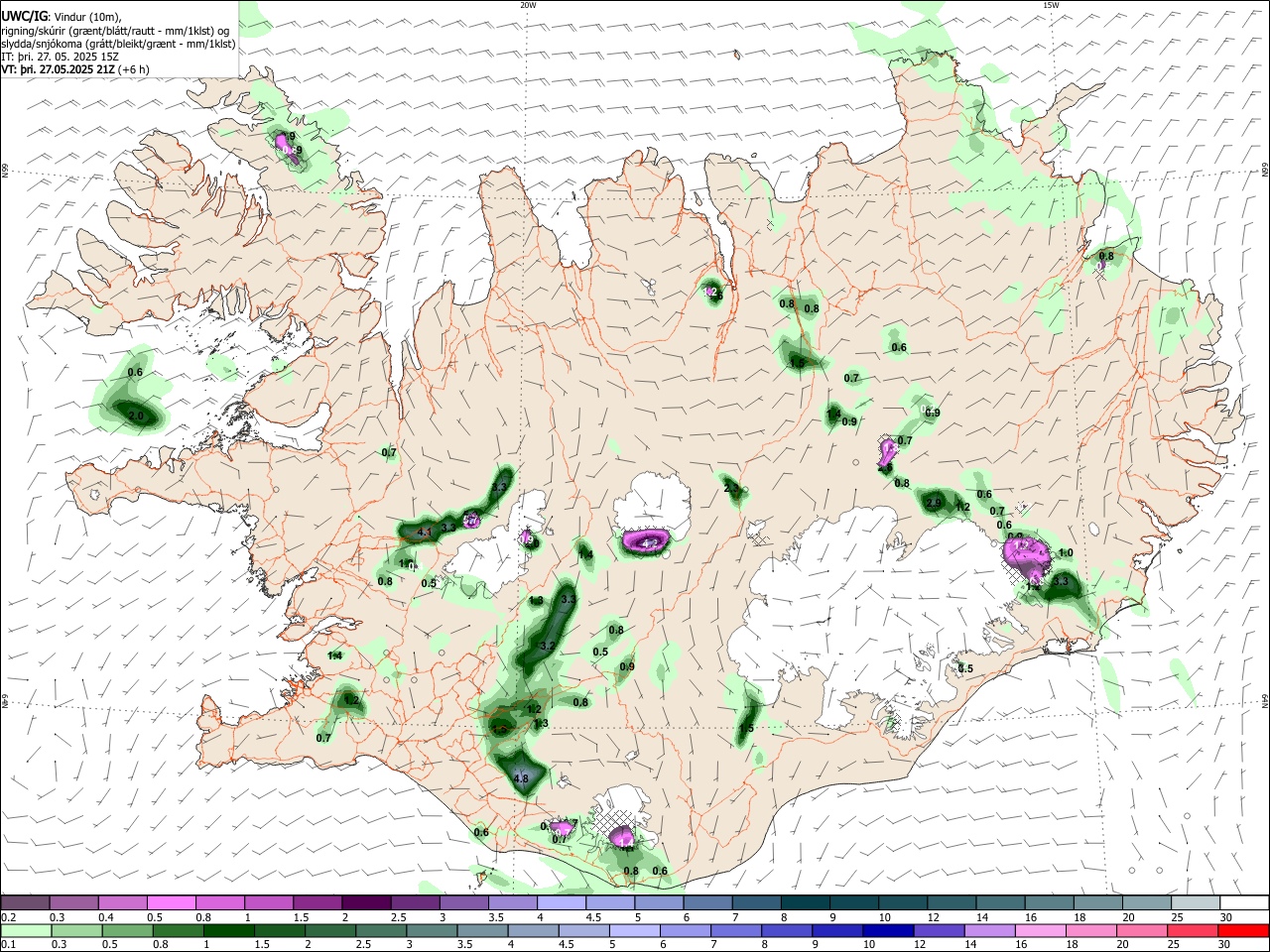The height and width of the screenshot is (952, 1270).
Task: Click the 'rigning/skúrir' legend description line
Action: click(x=114, y=30)
